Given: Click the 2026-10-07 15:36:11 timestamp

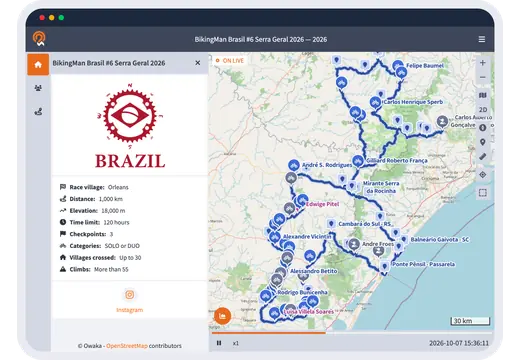Looking at the screenshot, I should click(459, 343).
